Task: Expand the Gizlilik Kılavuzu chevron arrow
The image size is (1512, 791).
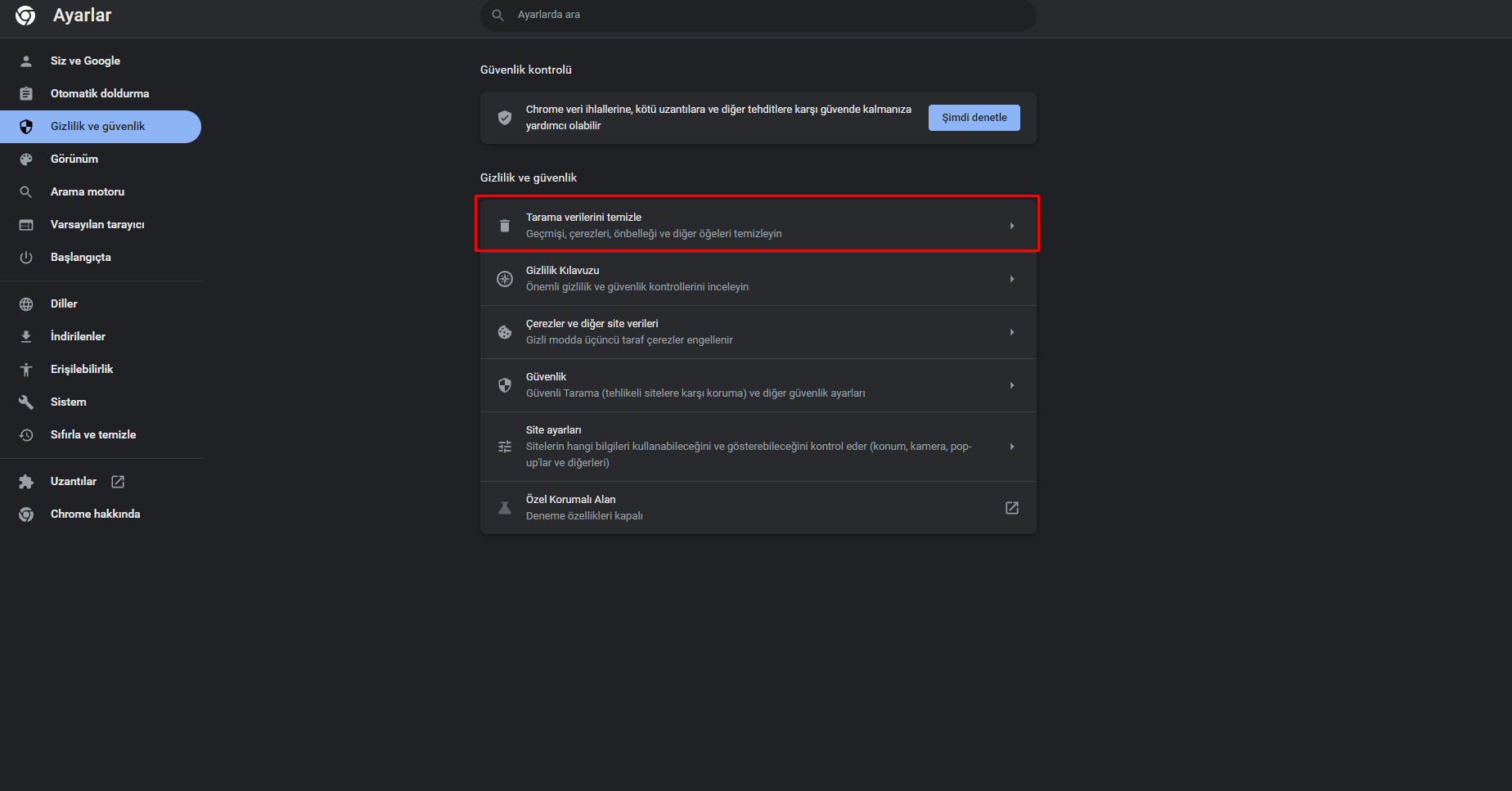Action: 1012,279
